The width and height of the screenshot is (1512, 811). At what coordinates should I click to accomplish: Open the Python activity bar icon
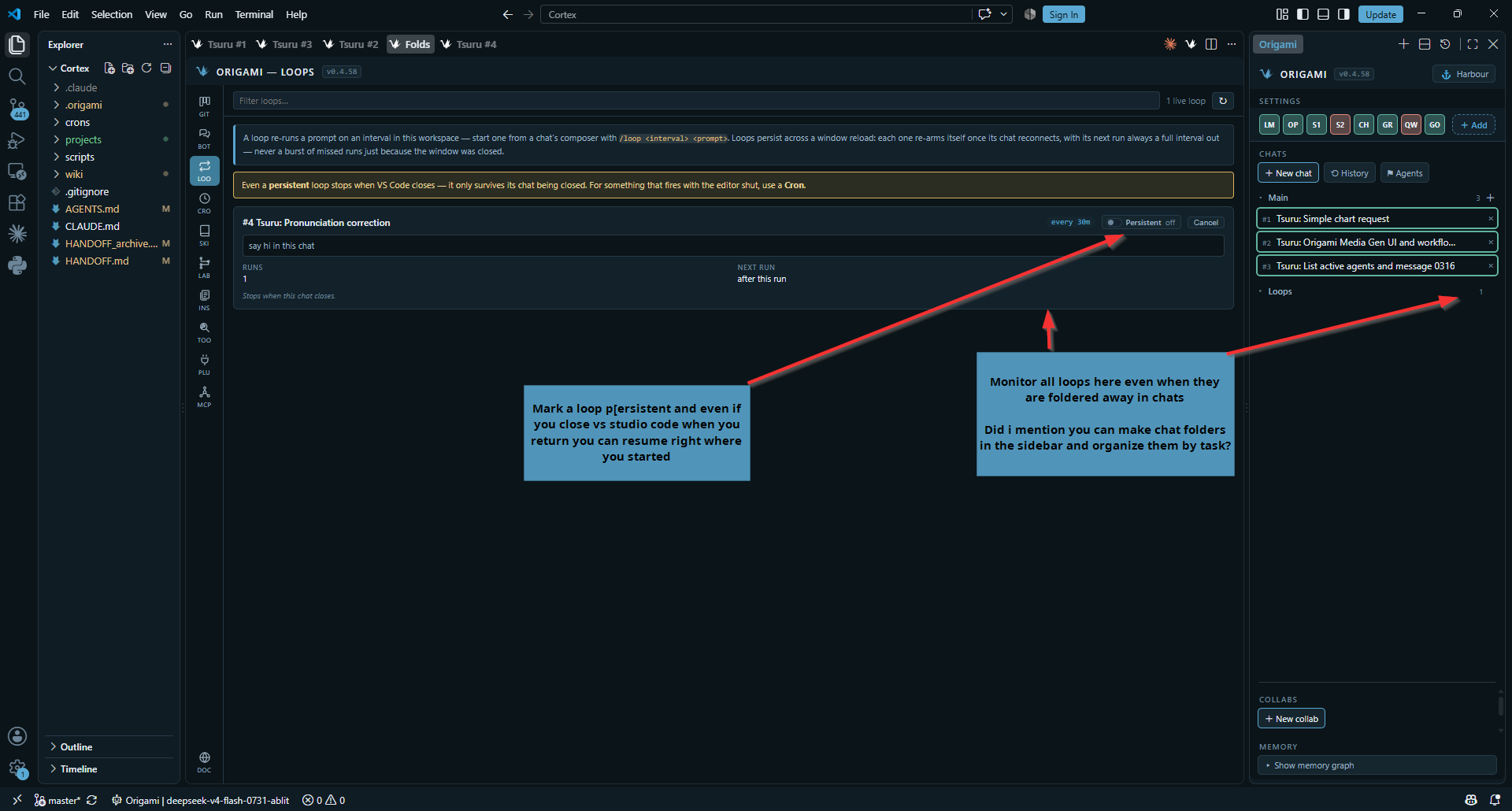[x=17, y=265]
